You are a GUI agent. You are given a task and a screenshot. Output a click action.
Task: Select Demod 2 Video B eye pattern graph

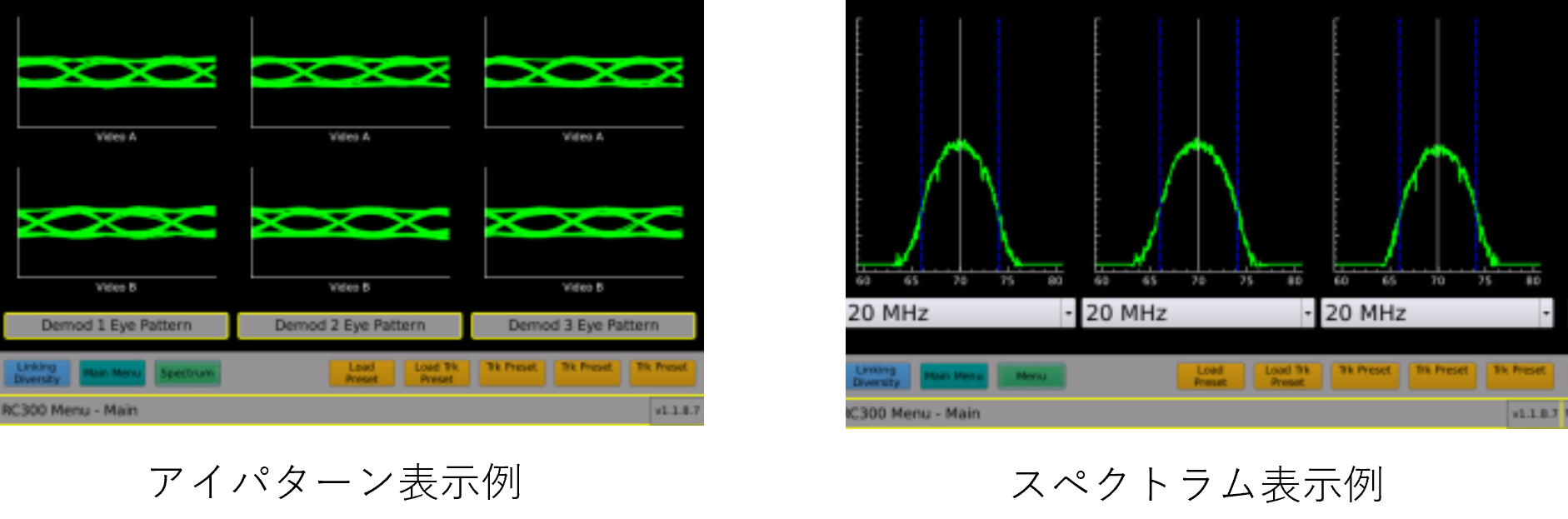pyautogui.click(x=350, y=222)
